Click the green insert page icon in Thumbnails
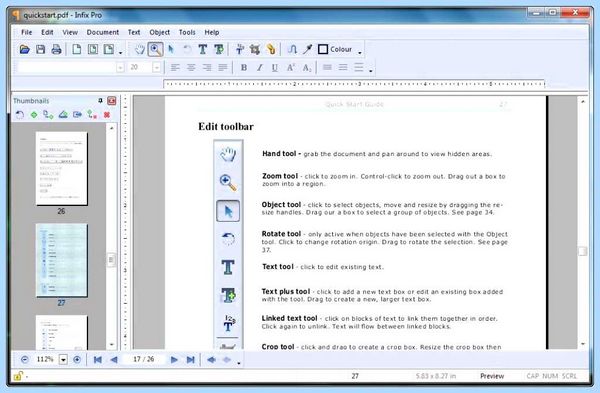This screenshot has width=600, height=393. (34, 114)
